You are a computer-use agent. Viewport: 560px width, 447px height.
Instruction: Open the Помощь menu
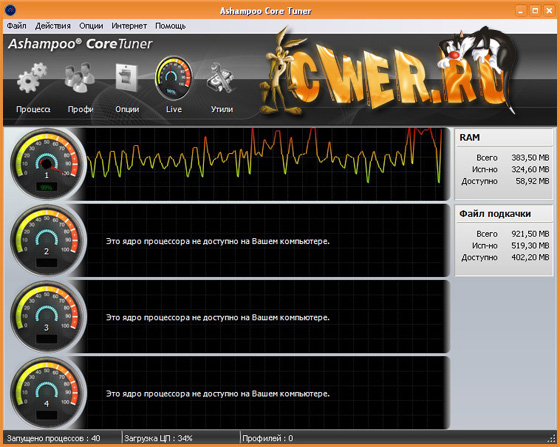click(x=171, y=26)
